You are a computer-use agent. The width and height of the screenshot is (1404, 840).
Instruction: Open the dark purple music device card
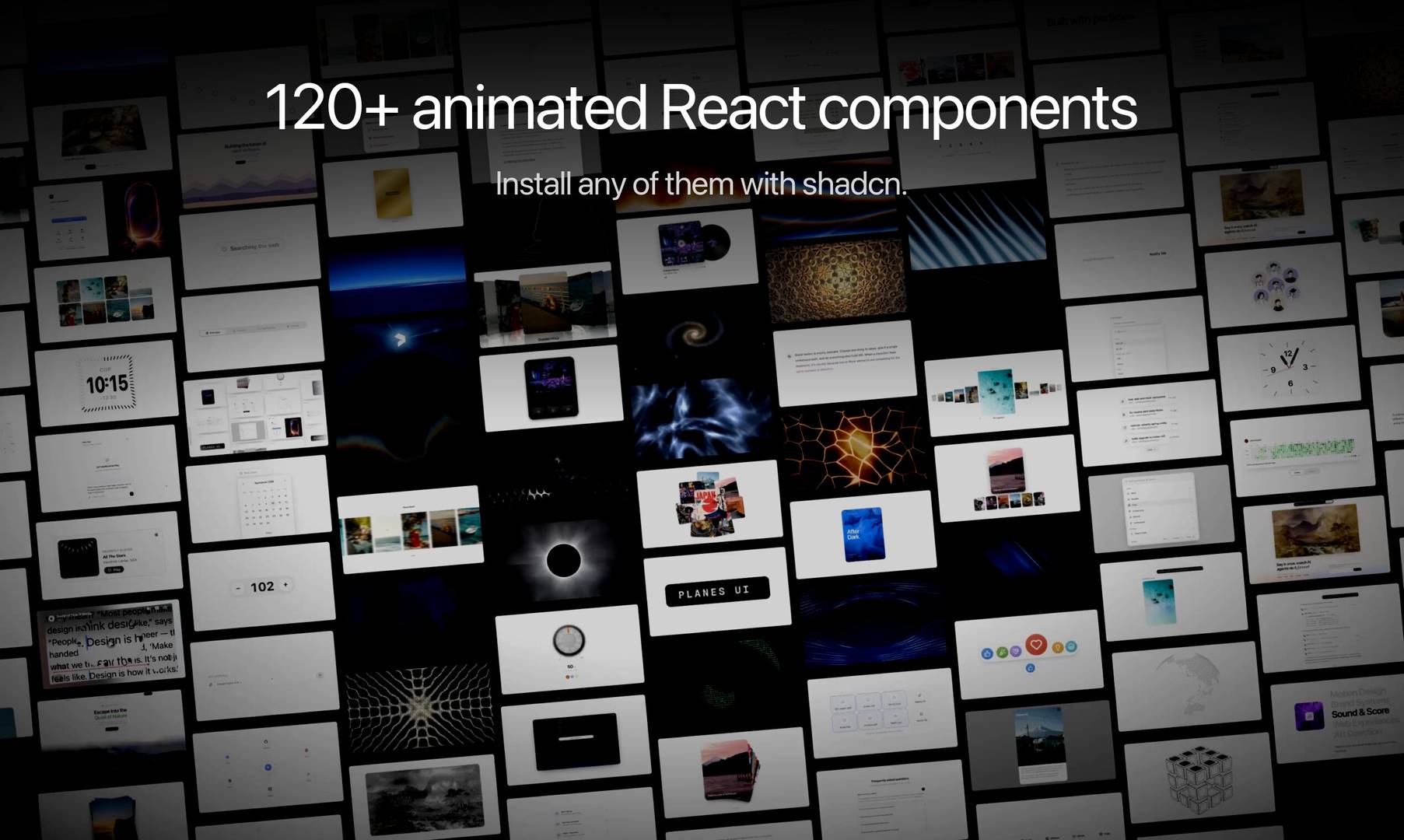[551, 387]
